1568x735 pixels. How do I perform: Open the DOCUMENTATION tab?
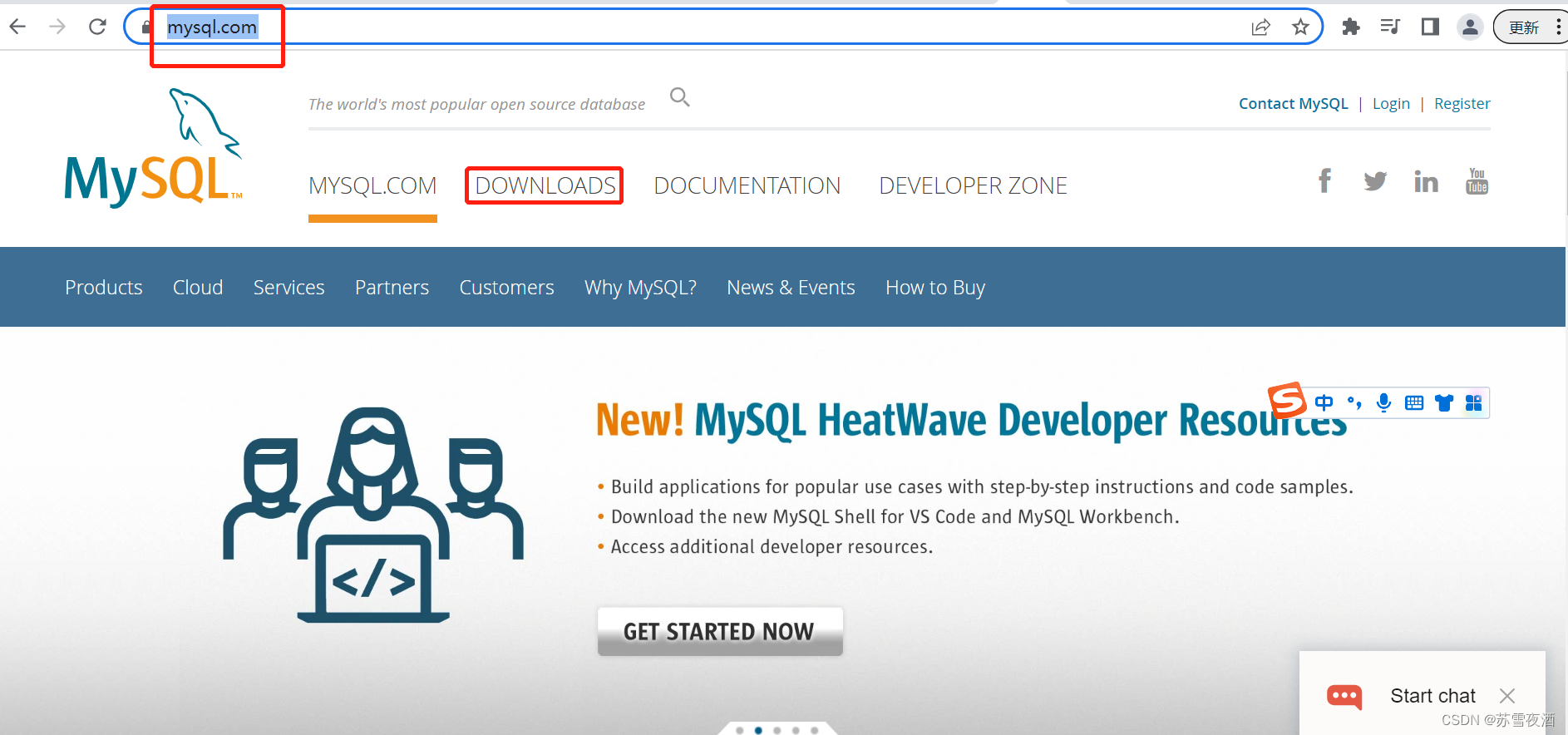(747, 185)
